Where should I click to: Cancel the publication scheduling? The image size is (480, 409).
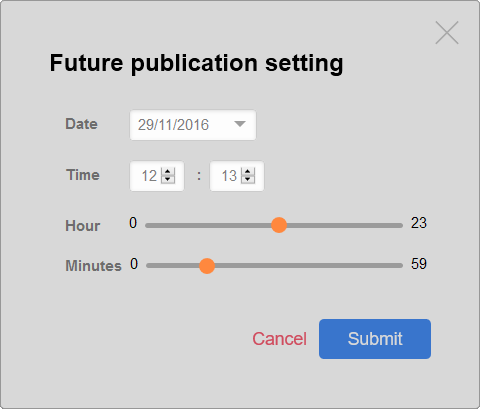[x=279, y=339]
